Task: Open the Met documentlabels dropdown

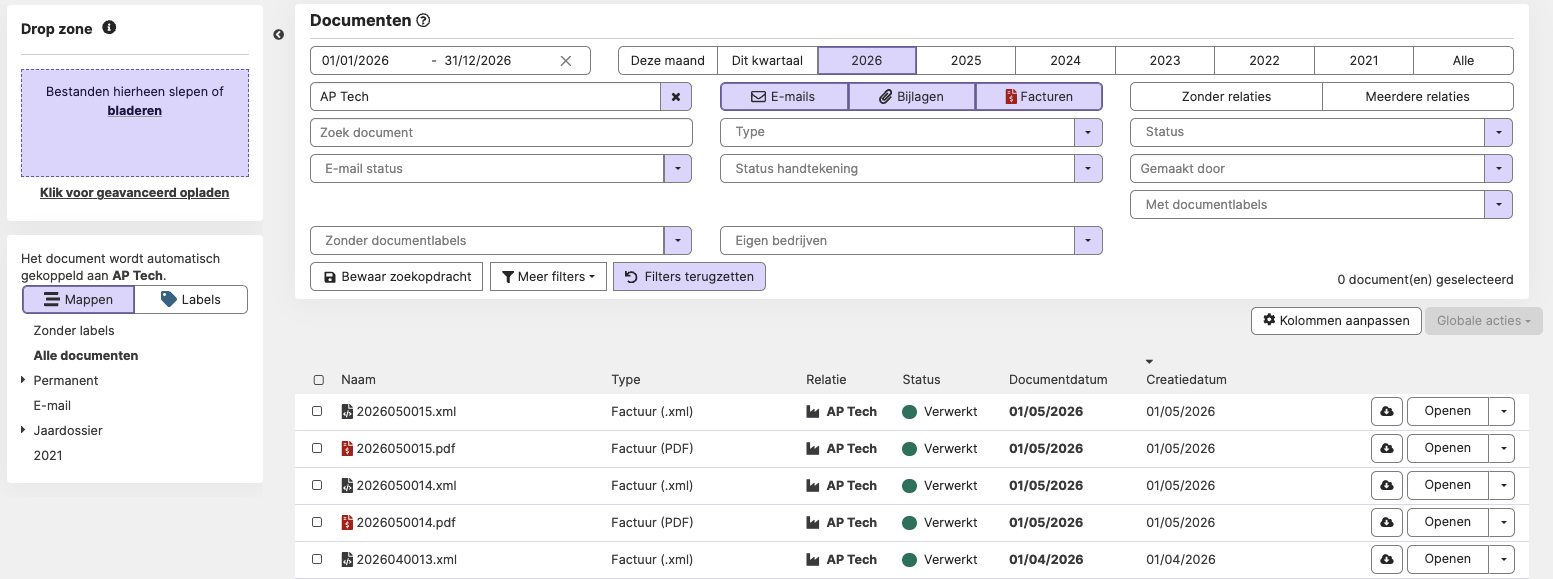Action: tap(1498, 205)
